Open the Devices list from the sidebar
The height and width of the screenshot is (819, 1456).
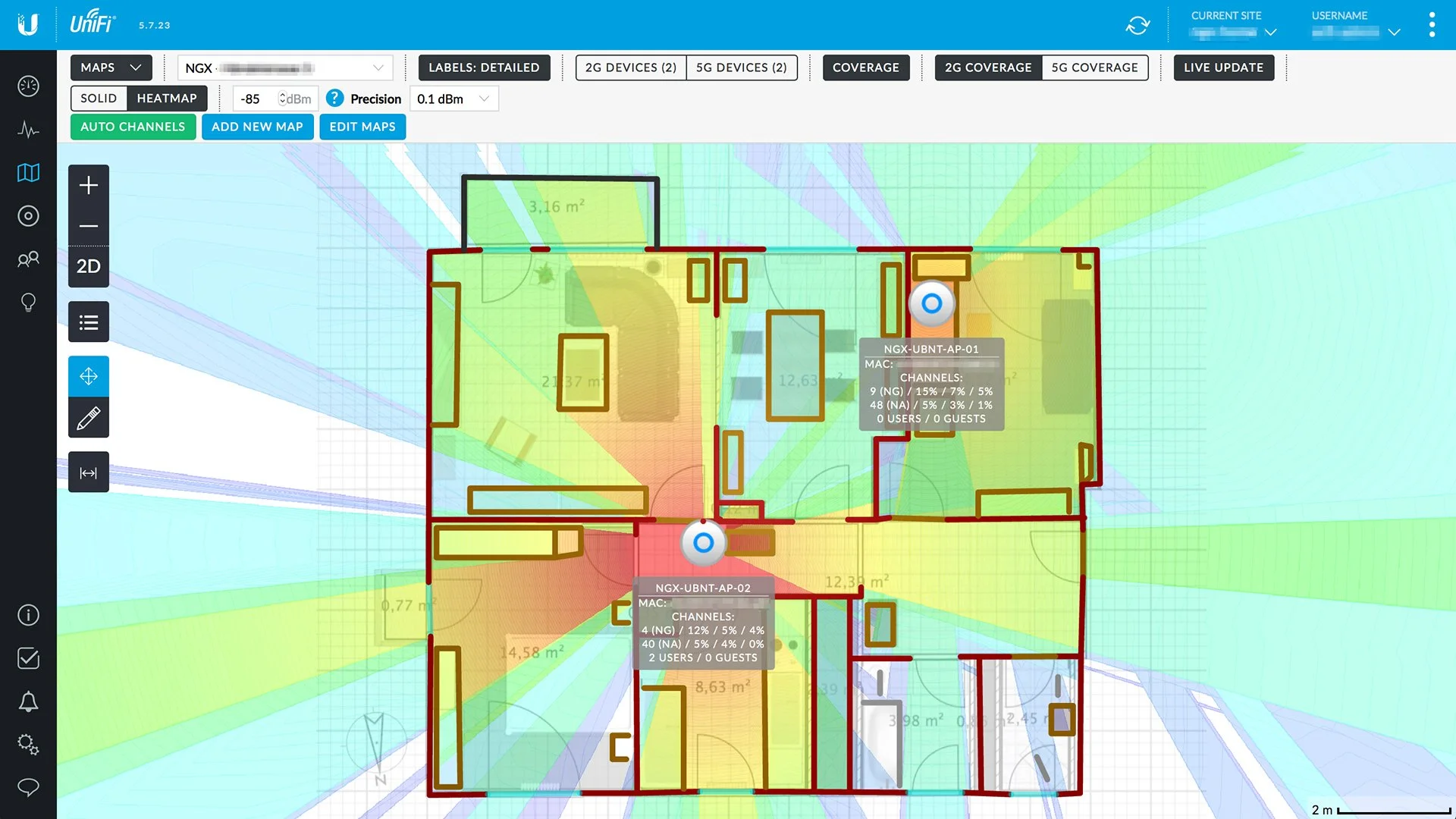28,215
